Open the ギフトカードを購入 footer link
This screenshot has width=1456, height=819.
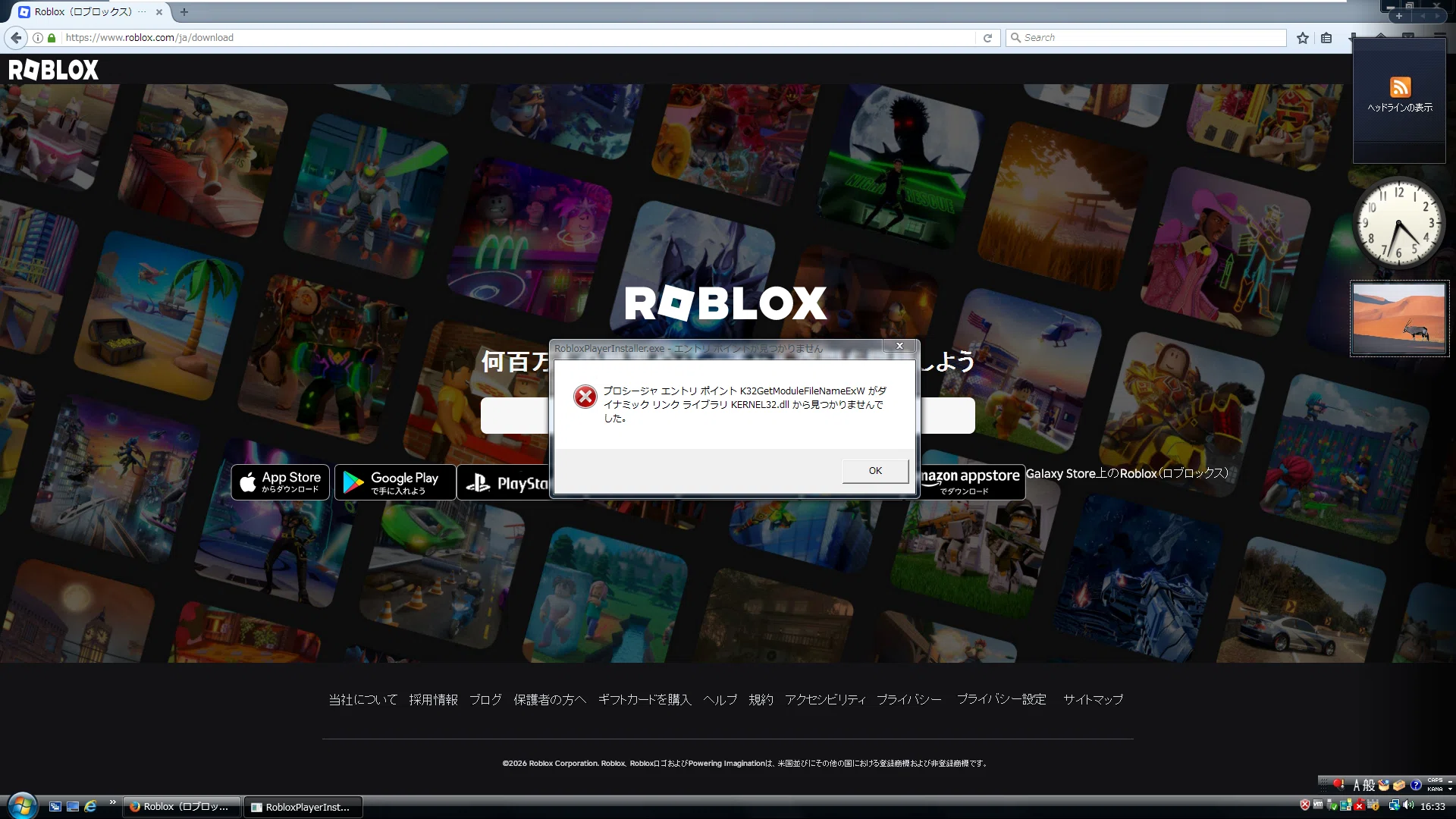point(645,699)
